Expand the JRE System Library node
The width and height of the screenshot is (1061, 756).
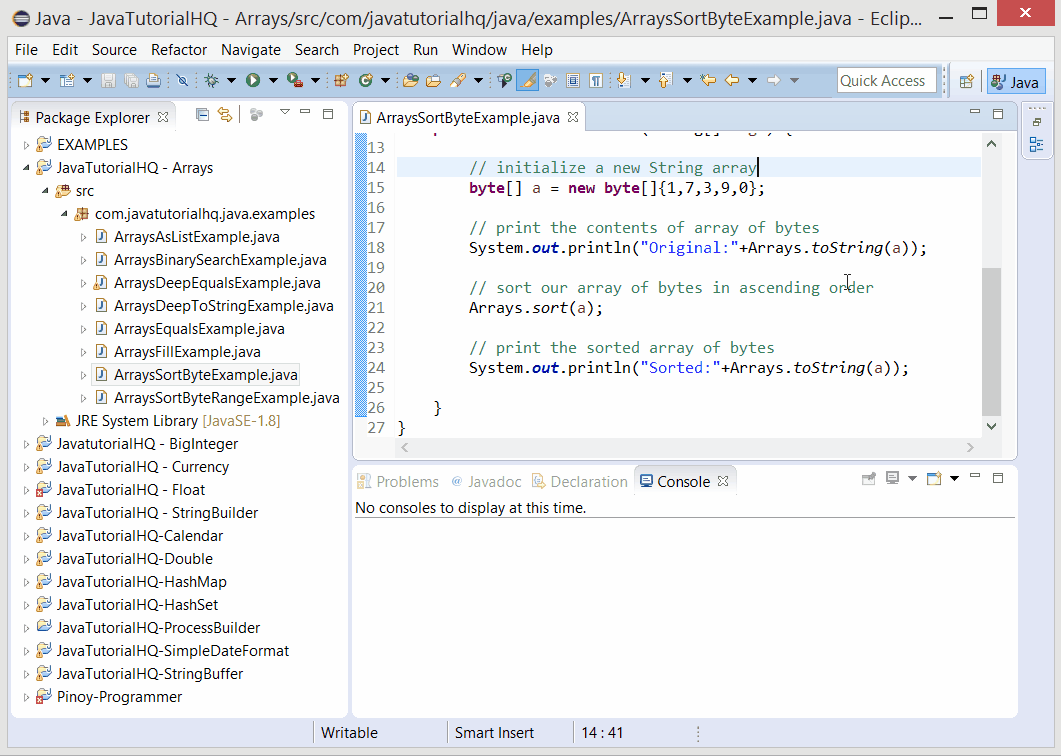(x=45, y=420)
